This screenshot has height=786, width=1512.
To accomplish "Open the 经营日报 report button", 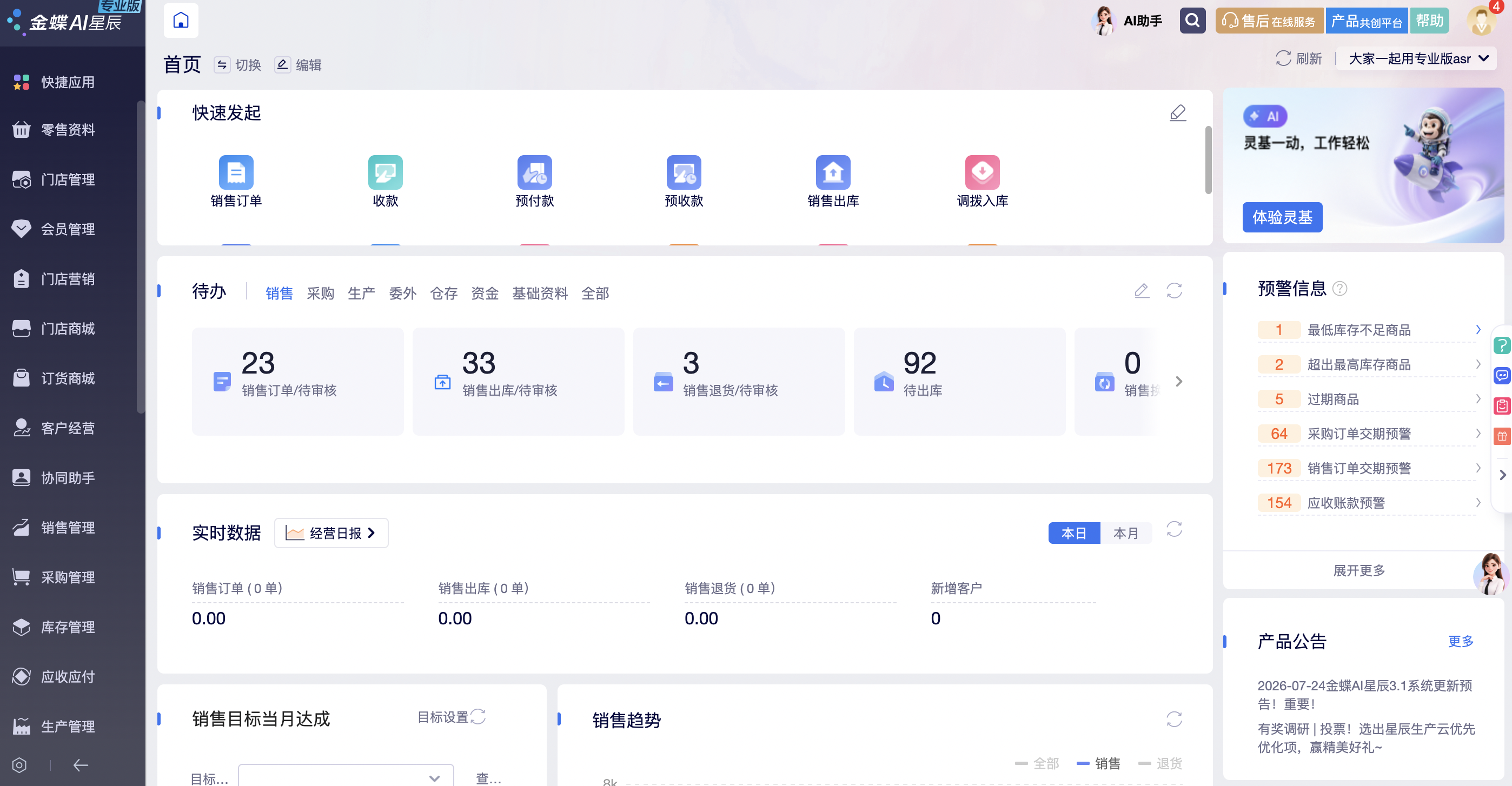I will (x=331, y=533).
